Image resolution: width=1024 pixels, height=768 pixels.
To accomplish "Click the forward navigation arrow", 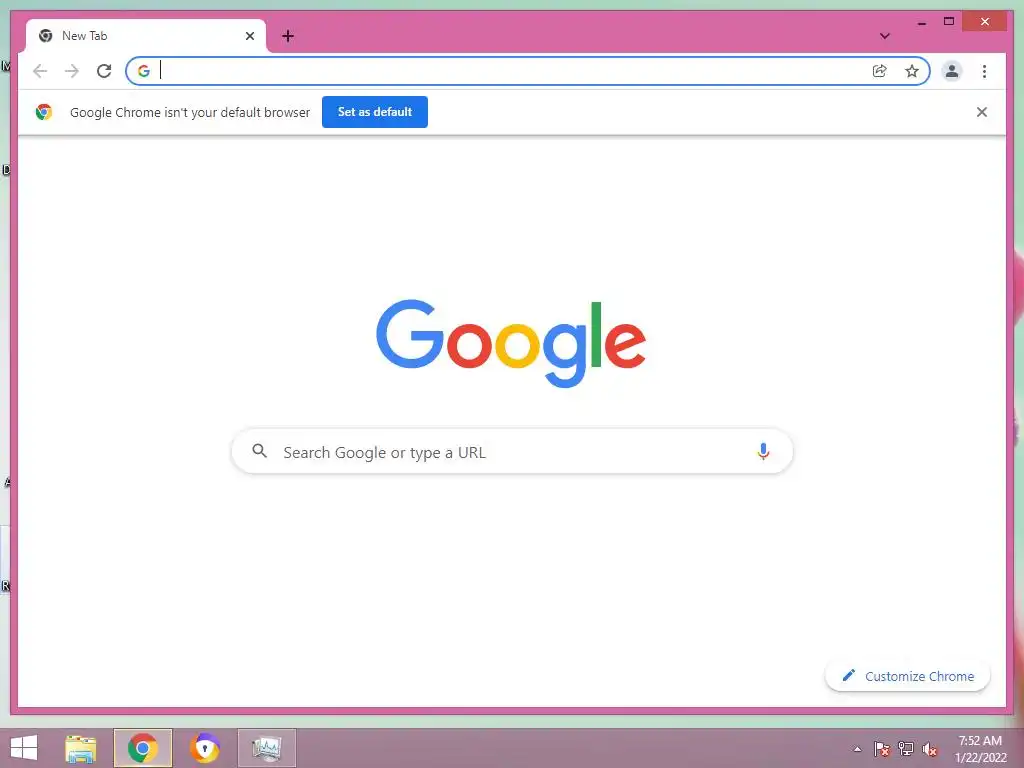I will tap(72, 71).
